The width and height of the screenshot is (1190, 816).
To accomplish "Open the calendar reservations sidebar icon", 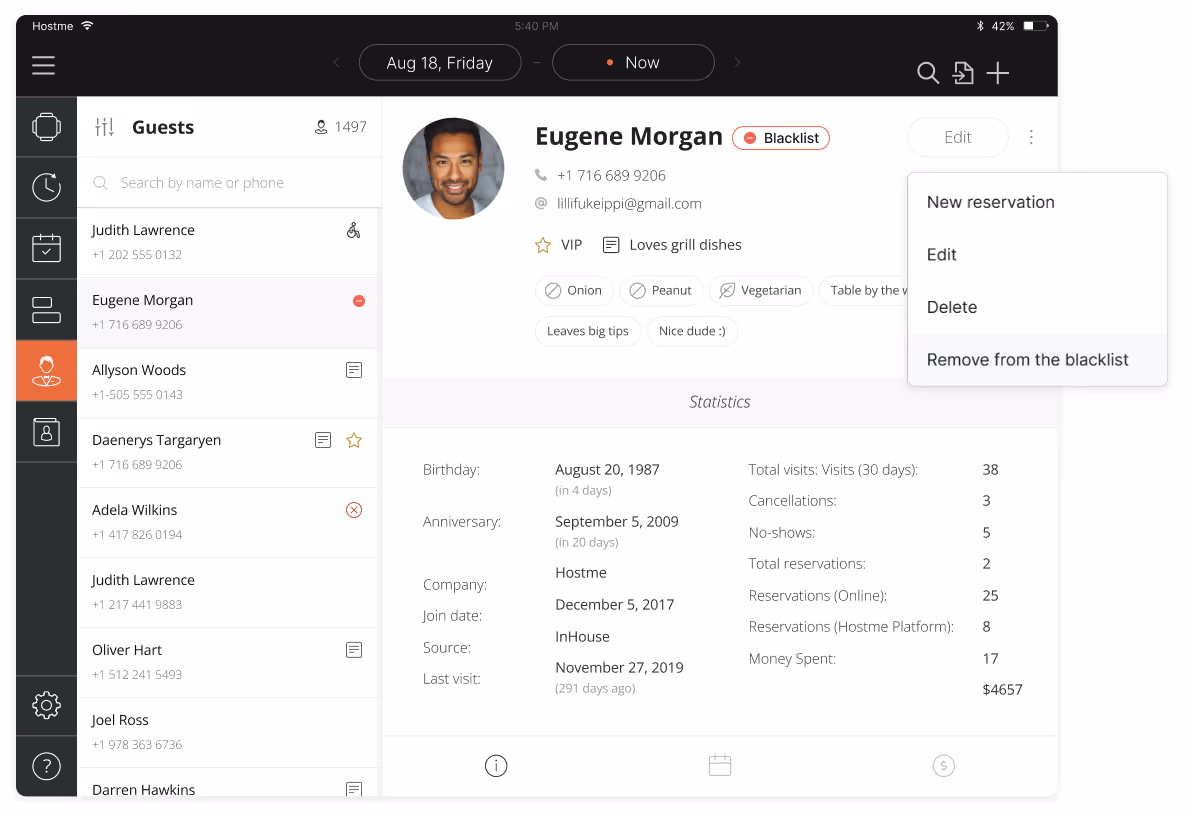I will pos(46,248).
